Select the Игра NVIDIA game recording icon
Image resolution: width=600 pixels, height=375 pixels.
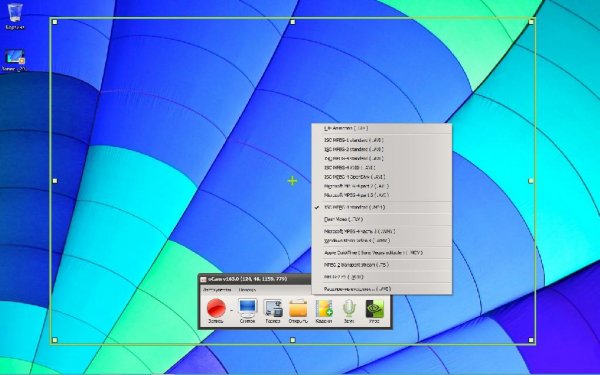coord(374,310)
